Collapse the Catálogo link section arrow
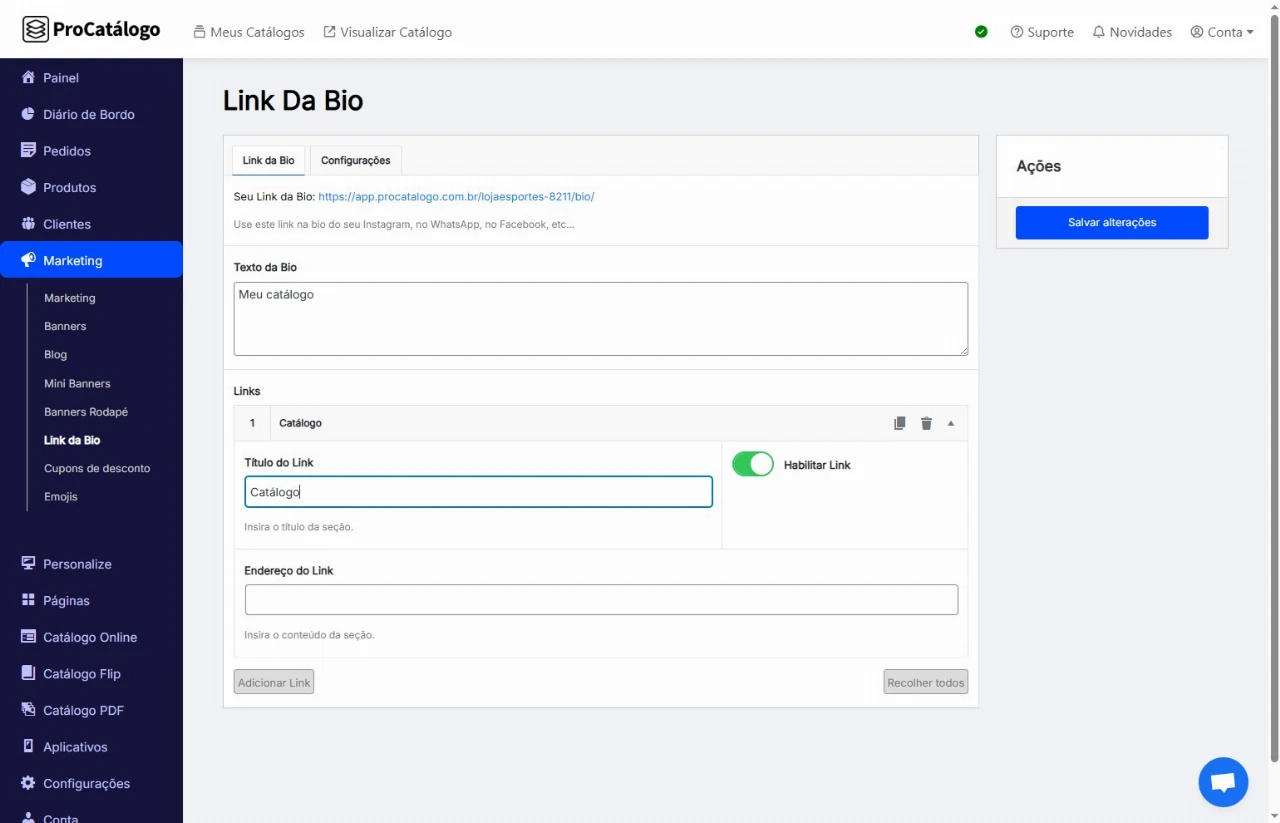 (951, 423)
